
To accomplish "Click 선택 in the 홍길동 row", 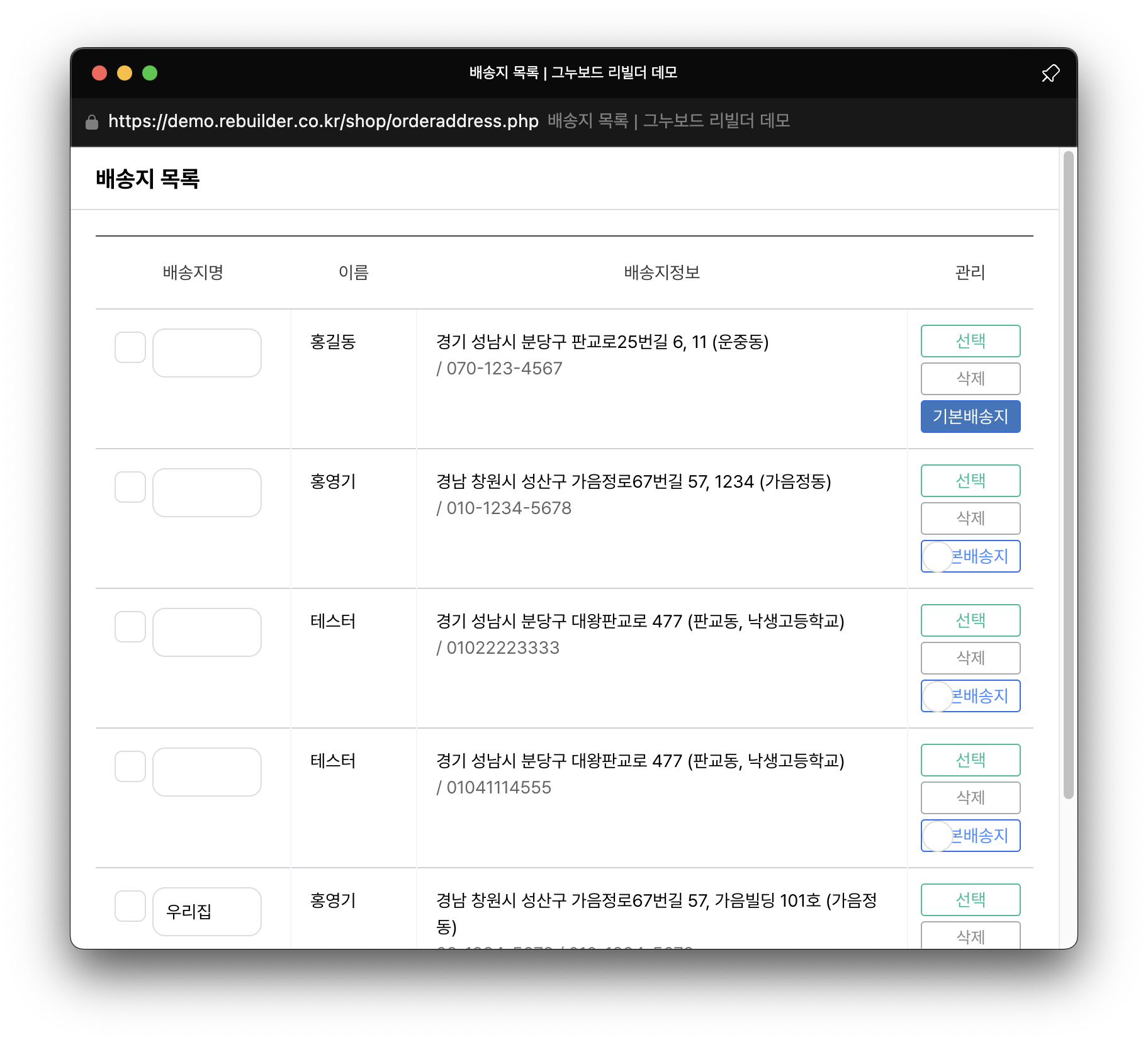I will pyautogui.click(x=971, y=341).
